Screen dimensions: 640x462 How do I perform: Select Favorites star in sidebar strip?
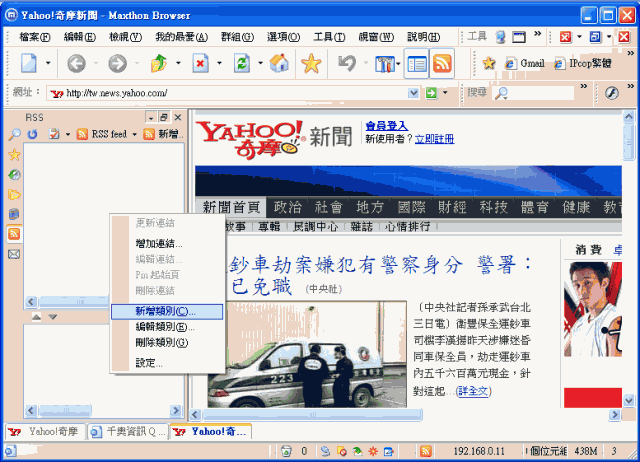pos(14,155)
